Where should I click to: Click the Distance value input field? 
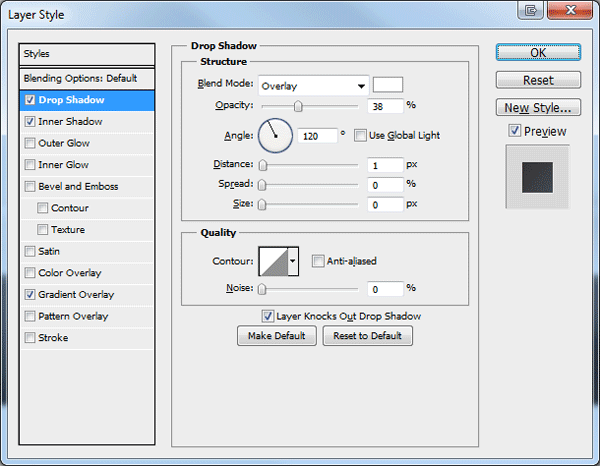[x=385, y=165]
